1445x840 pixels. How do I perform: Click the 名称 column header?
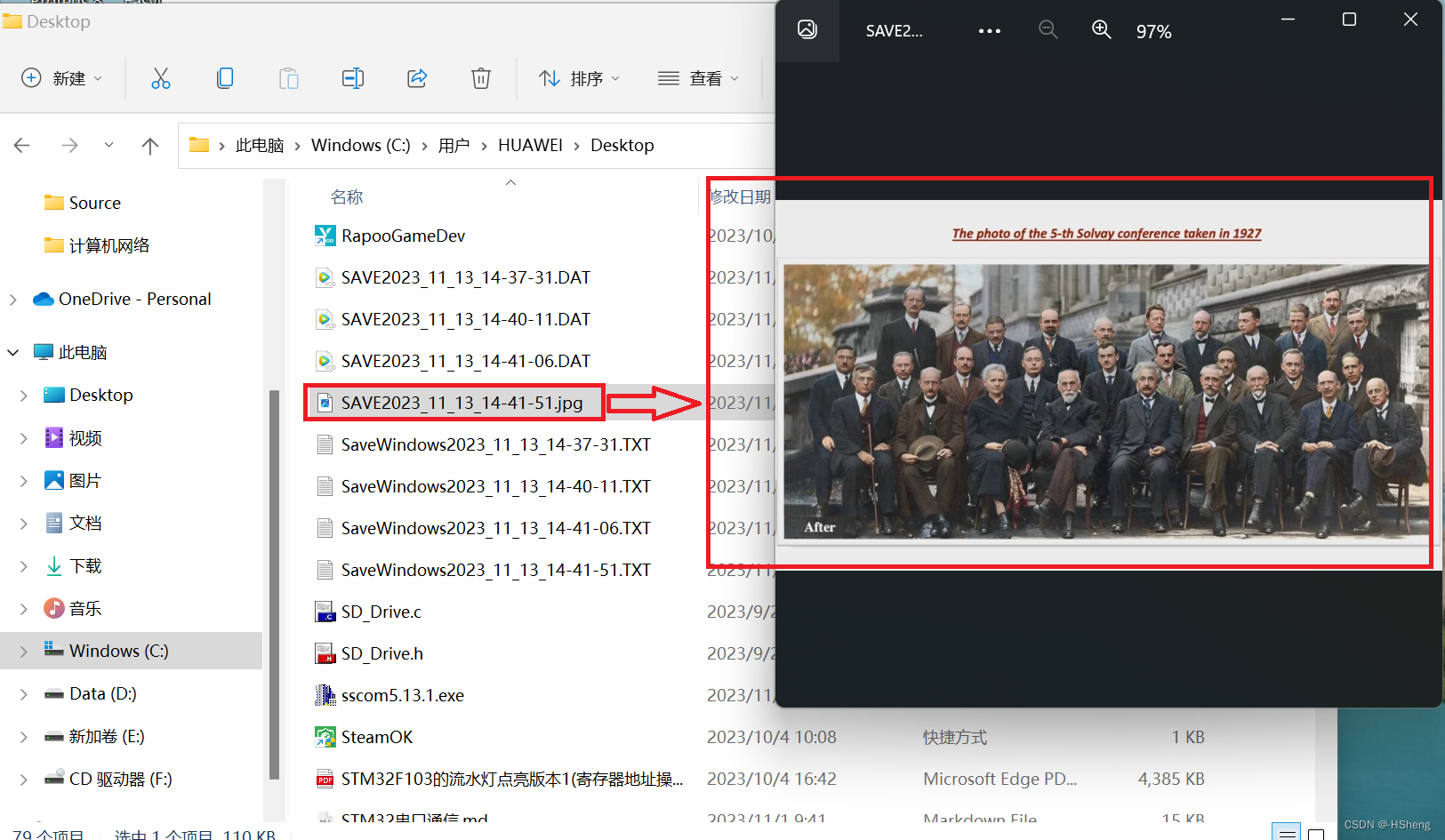coord(347,197)
